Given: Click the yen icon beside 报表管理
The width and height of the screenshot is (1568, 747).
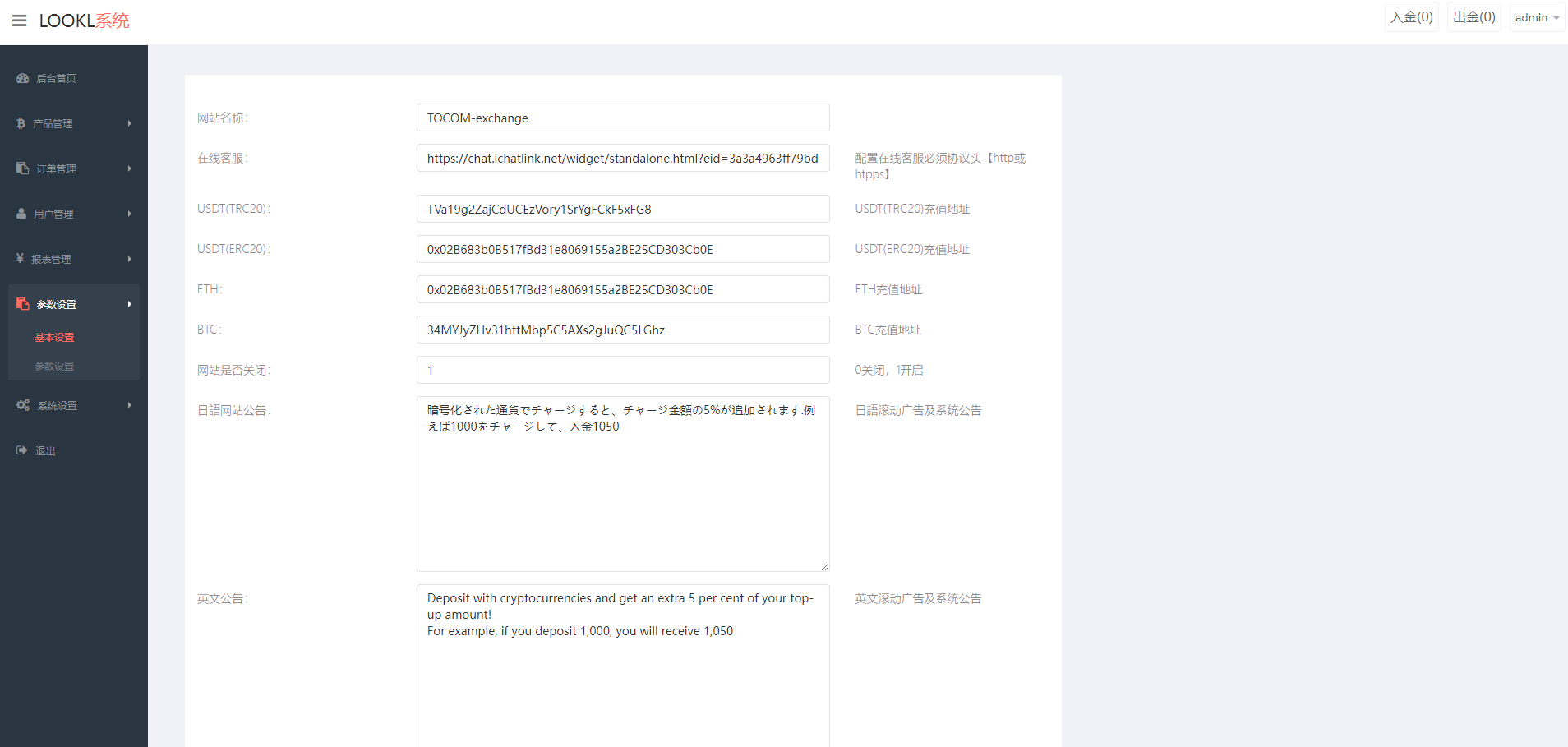Looking at the screenshot, I should [20, 259].
